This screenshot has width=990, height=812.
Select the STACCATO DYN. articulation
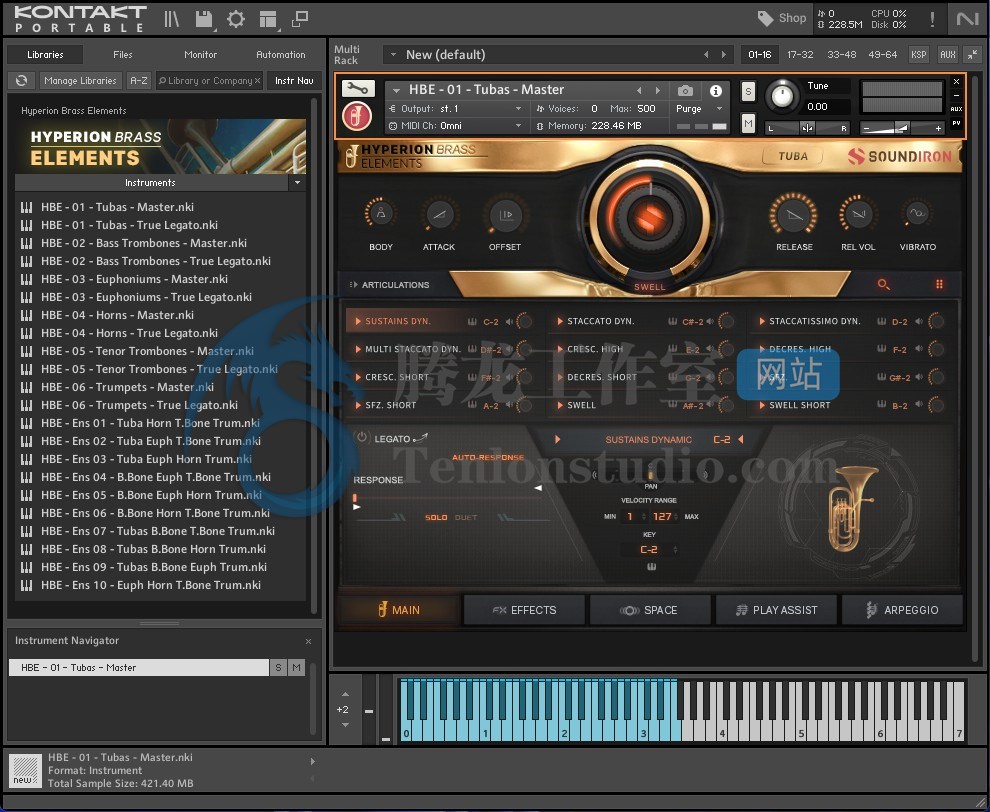coord(600,321)
